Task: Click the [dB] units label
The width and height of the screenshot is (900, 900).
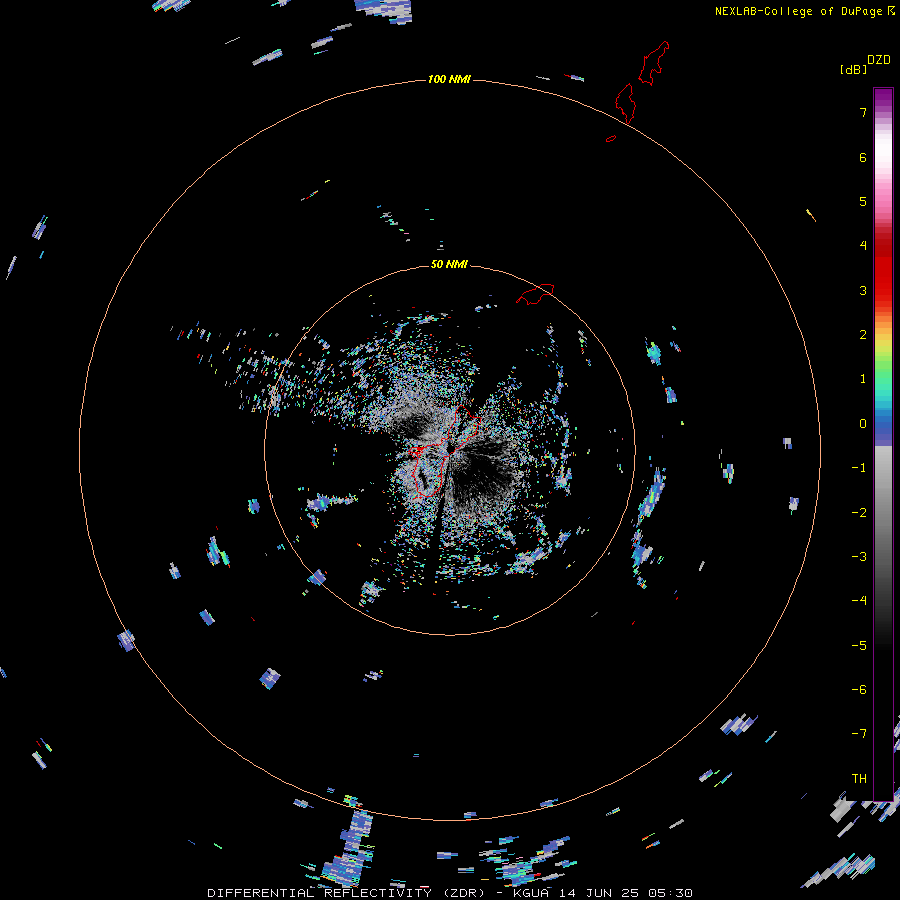Action: (853, 69)
